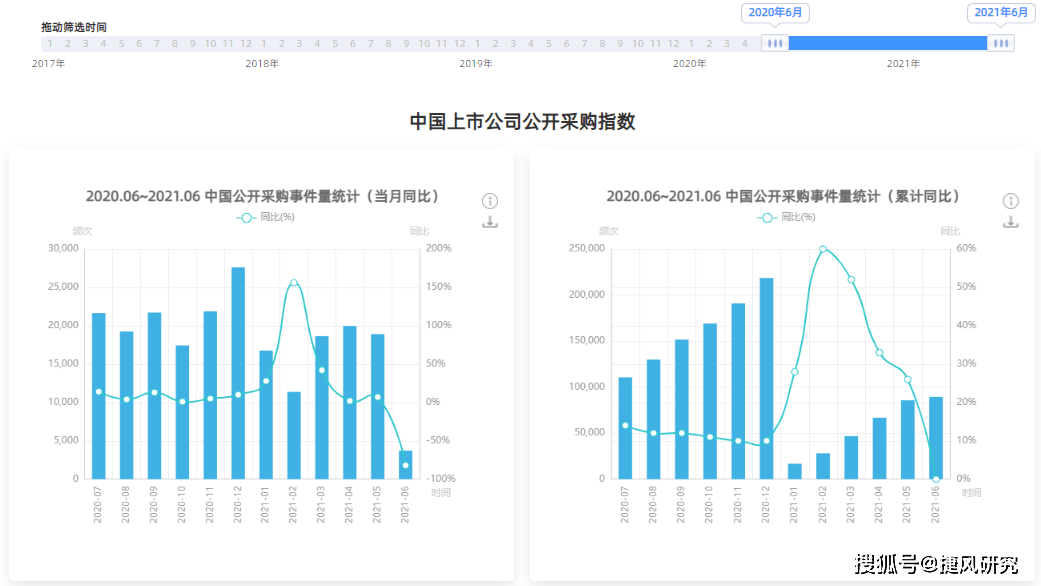1041x586 pixels.
Task: Click the download icon on the 累计同比 chart
Action: pyautogui.click(x=1010, y=220)
